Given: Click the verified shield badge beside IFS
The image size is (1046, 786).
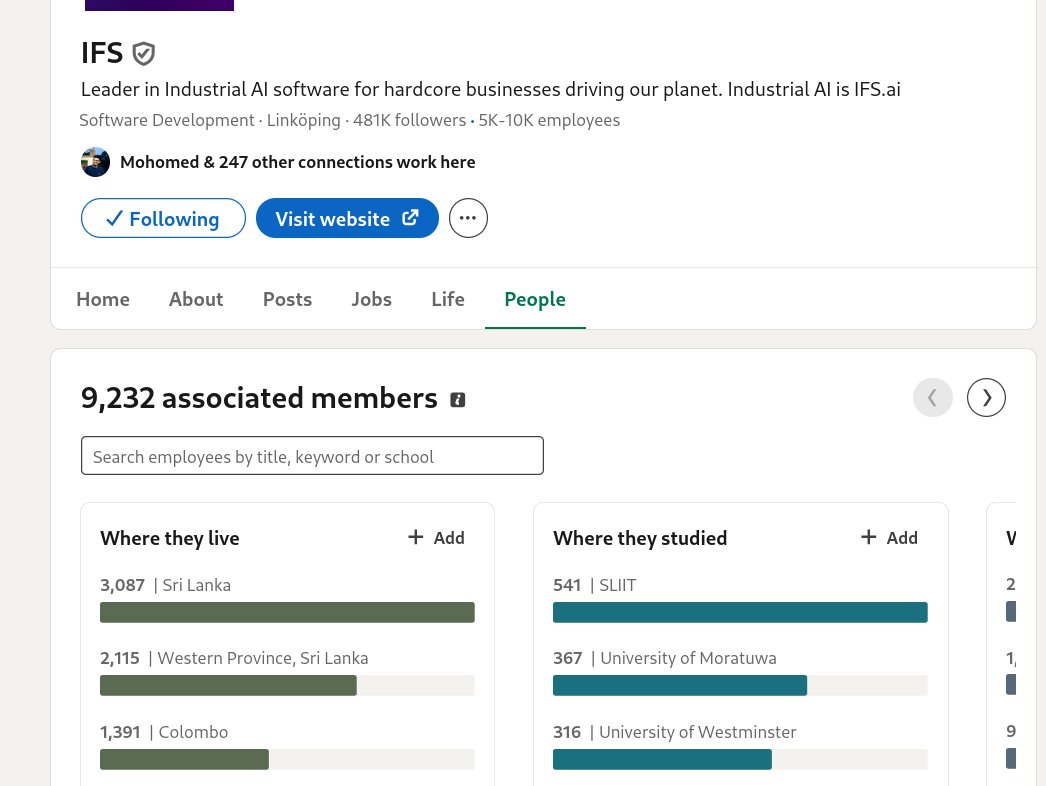Looking at the screenshot, I should 143,53.
